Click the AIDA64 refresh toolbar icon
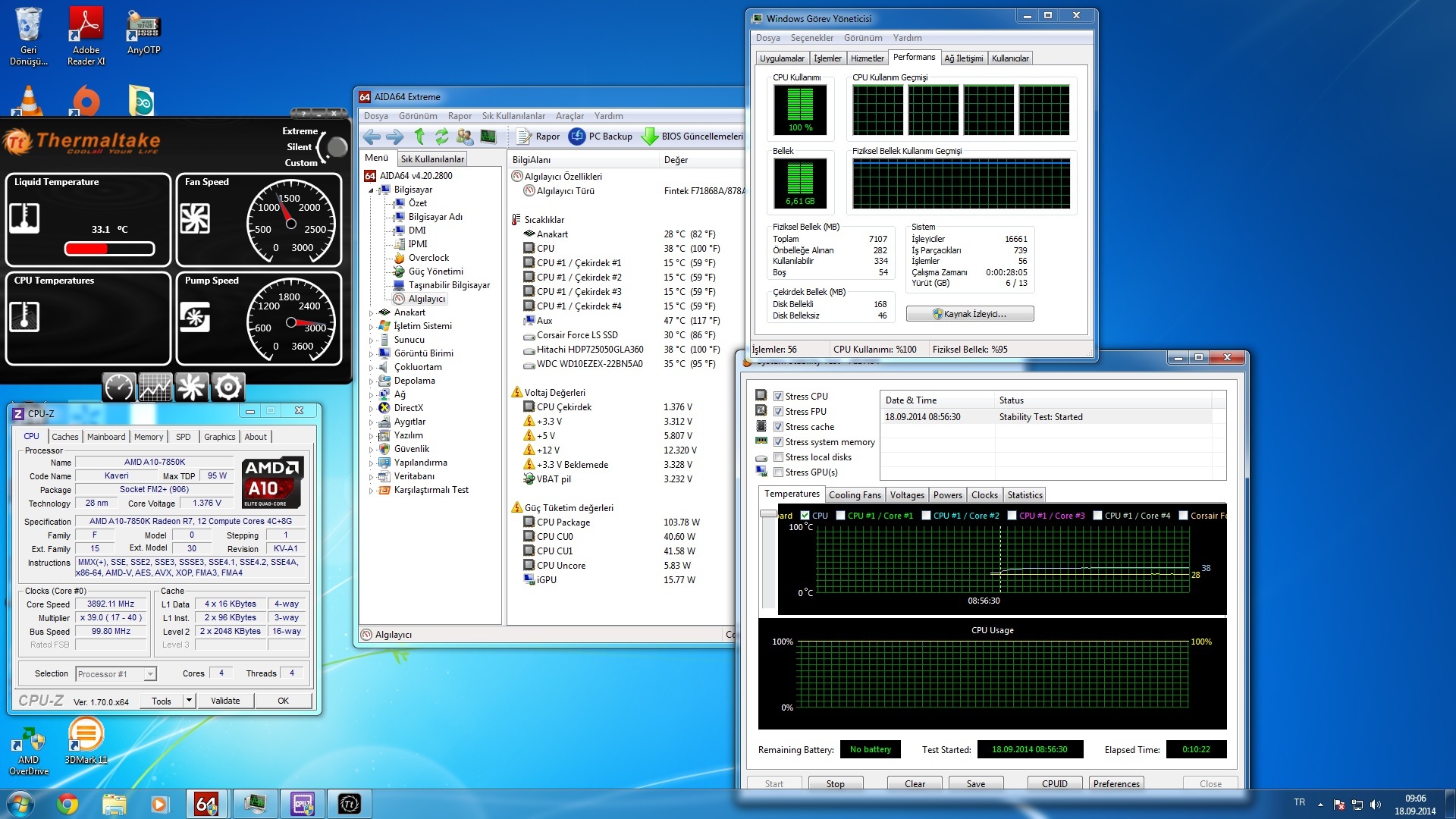The height and width of the screenshot is (819, 1456). click(x=441, y=136)
